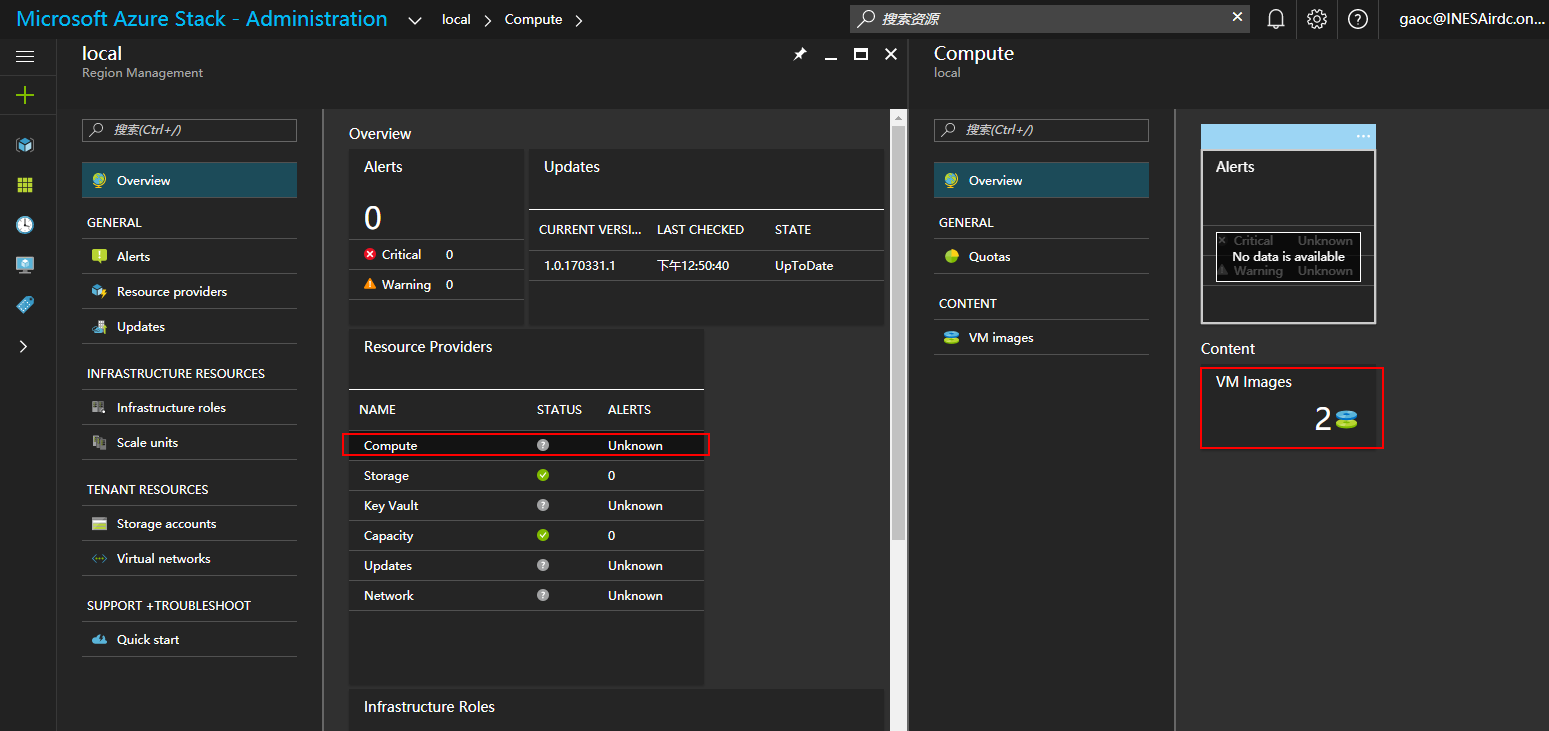
Task: Open Scale units menu item
Action: point(189,442)
